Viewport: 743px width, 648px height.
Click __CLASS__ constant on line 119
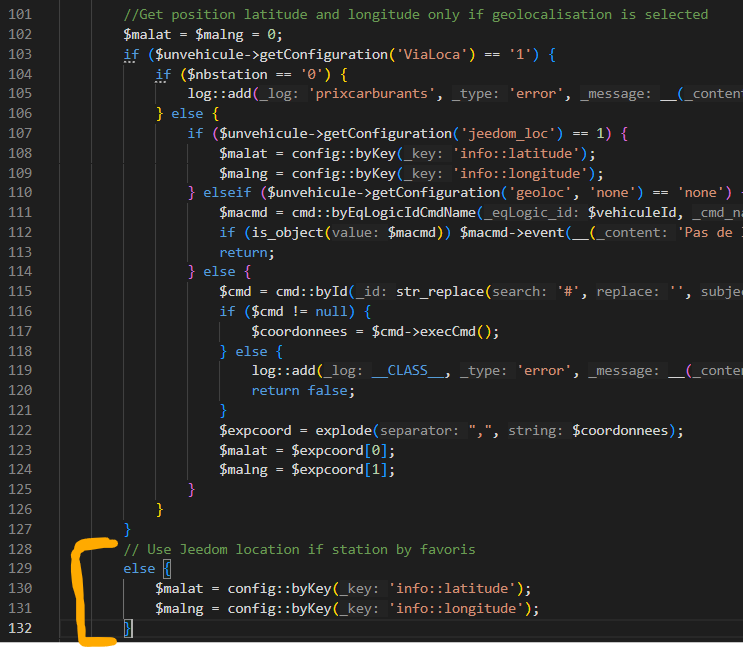[408, 371]
